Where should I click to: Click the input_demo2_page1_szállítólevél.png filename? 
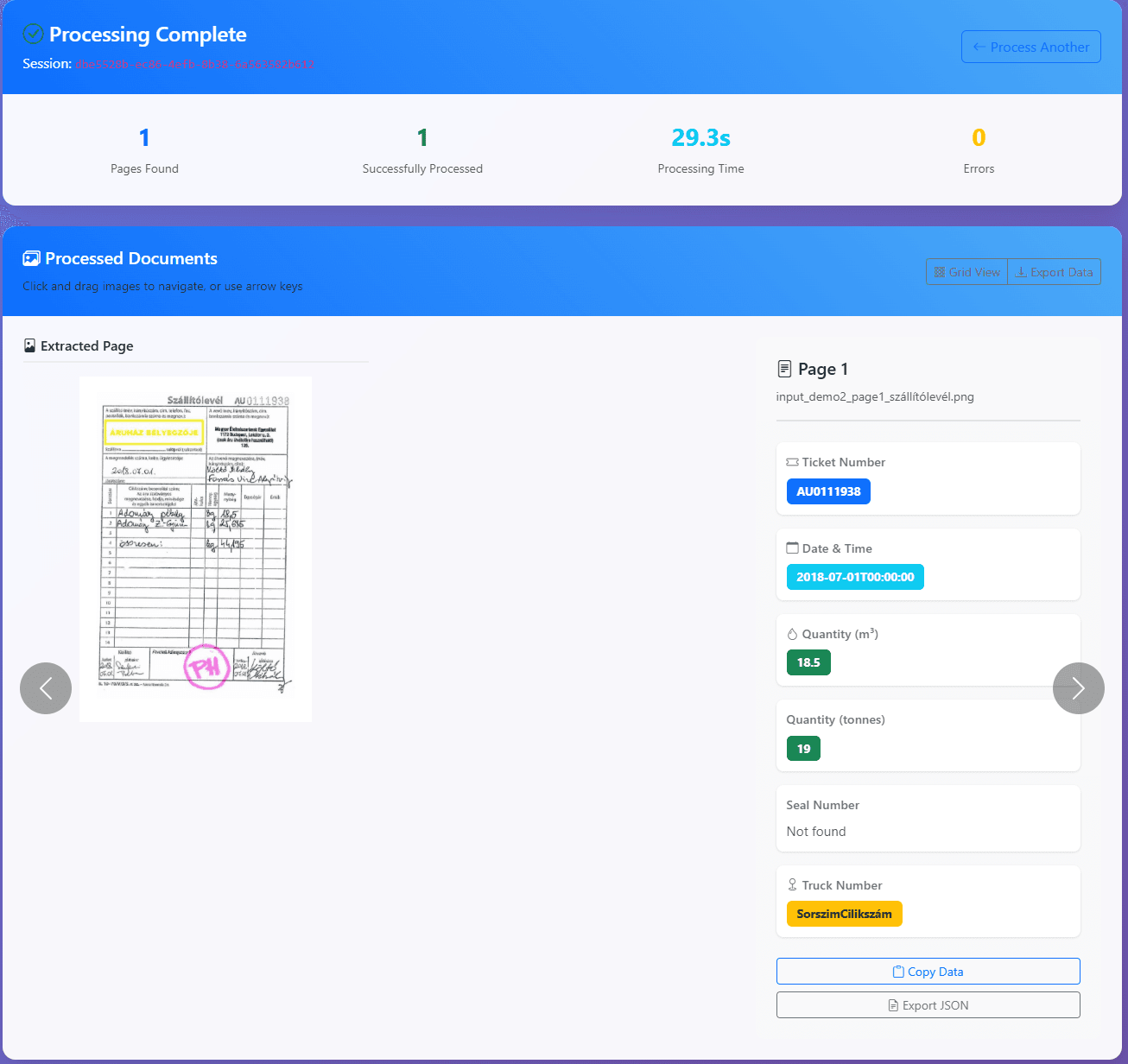(875, 396)
